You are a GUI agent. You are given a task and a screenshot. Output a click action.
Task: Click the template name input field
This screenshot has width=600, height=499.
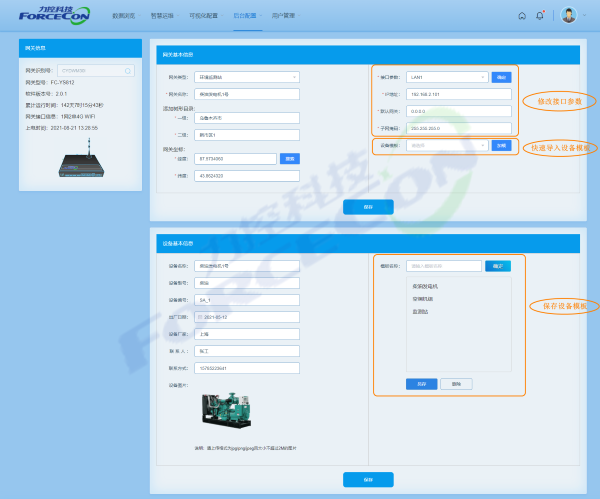click(x=443, y=266)
